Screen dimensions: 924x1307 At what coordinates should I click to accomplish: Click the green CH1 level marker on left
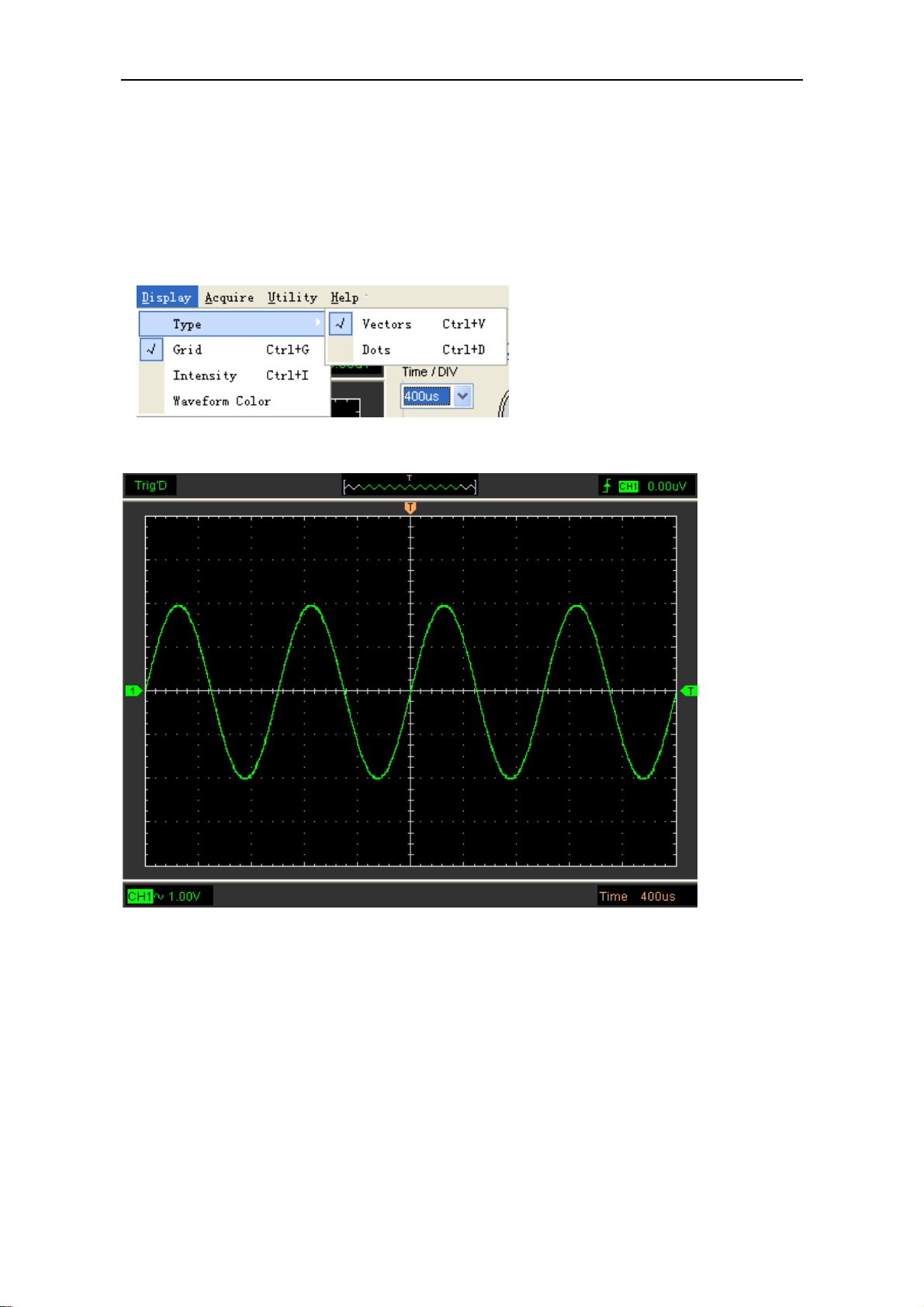point(133,690)
